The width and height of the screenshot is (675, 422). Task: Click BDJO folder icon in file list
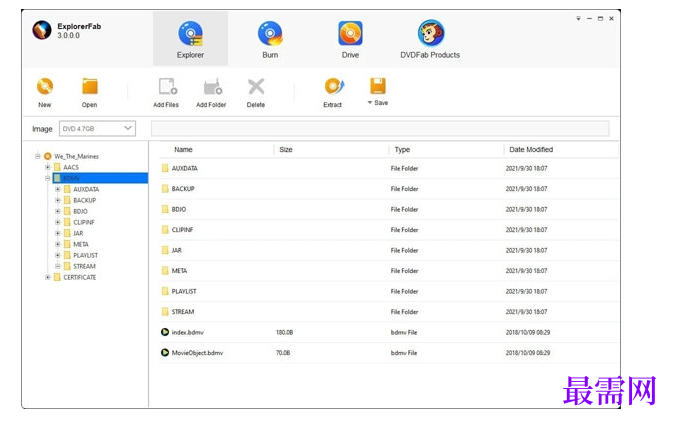[165, 209]
